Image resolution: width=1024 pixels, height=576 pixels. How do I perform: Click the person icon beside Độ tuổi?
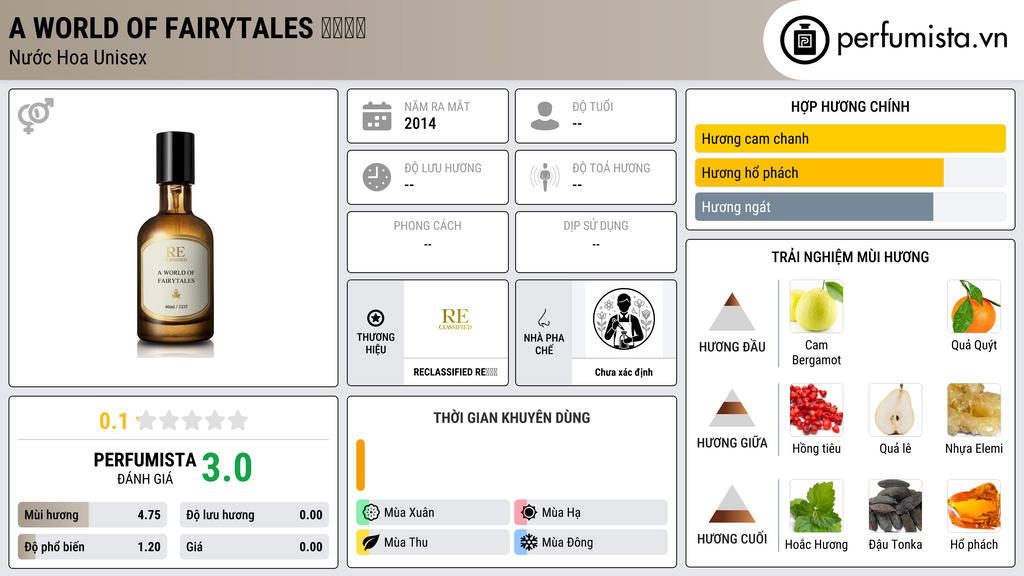[545, 116]
